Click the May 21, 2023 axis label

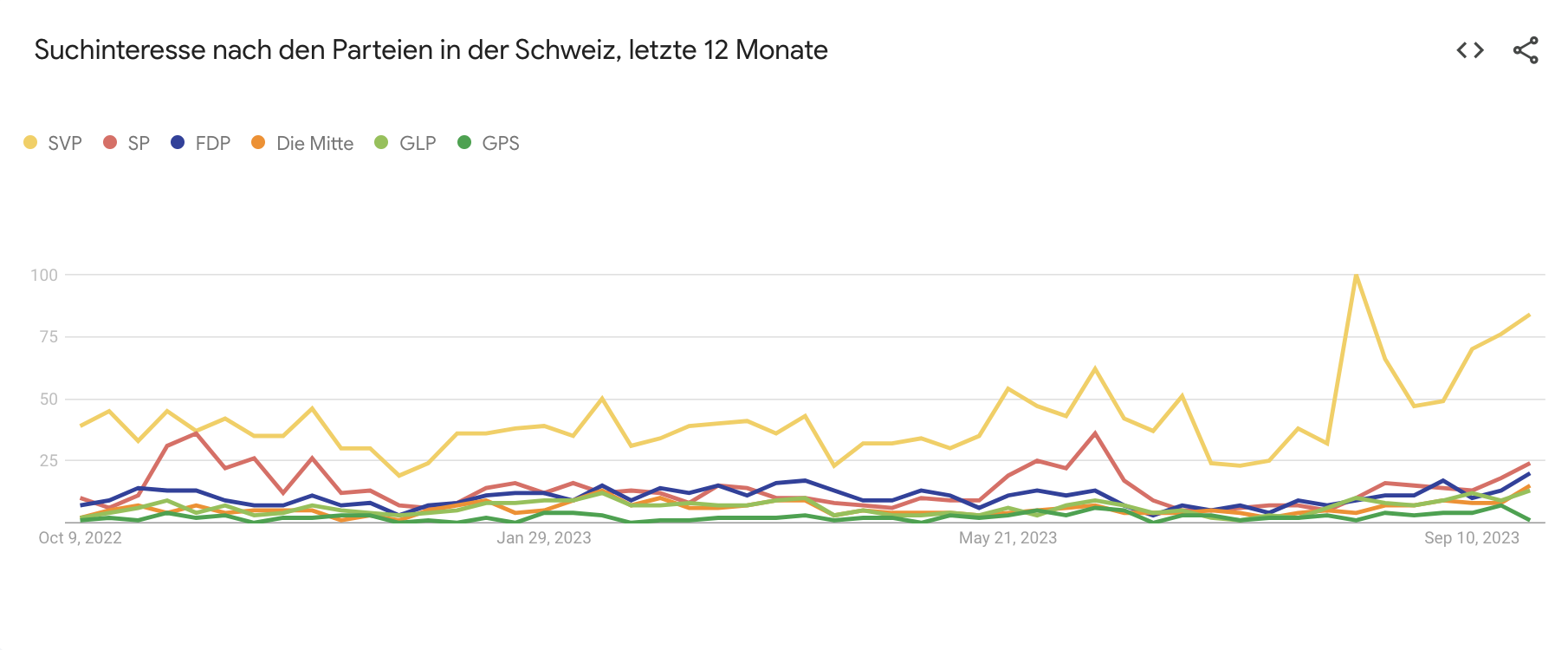click(1008, 538)
